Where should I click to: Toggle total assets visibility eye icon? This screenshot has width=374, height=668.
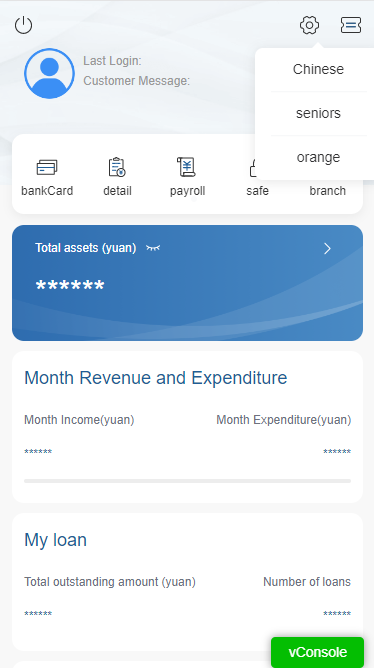pos(153,248)
